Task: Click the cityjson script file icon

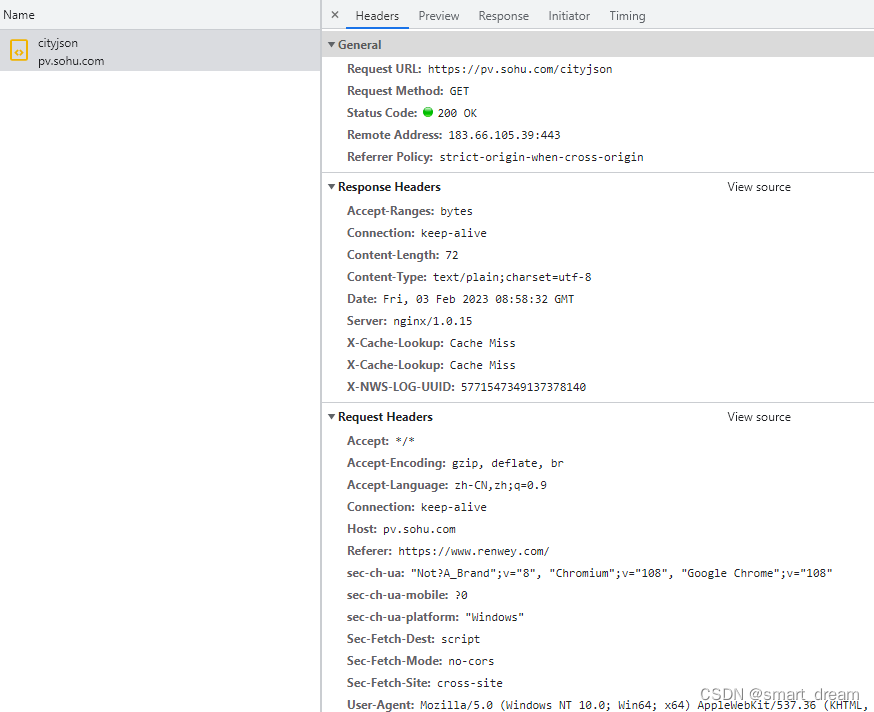Action: 19,51
